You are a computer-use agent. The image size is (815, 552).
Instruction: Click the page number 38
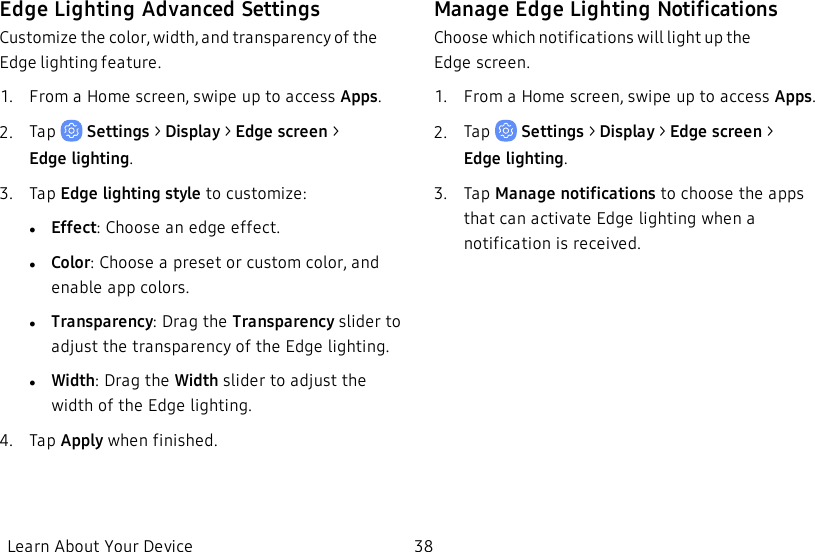point(423,545)
